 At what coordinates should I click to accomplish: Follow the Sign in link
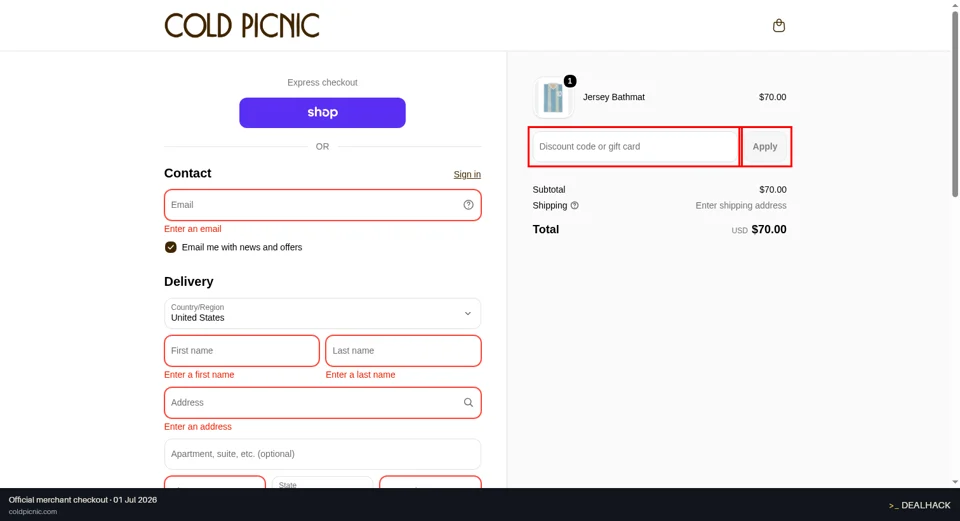[467, 174]
